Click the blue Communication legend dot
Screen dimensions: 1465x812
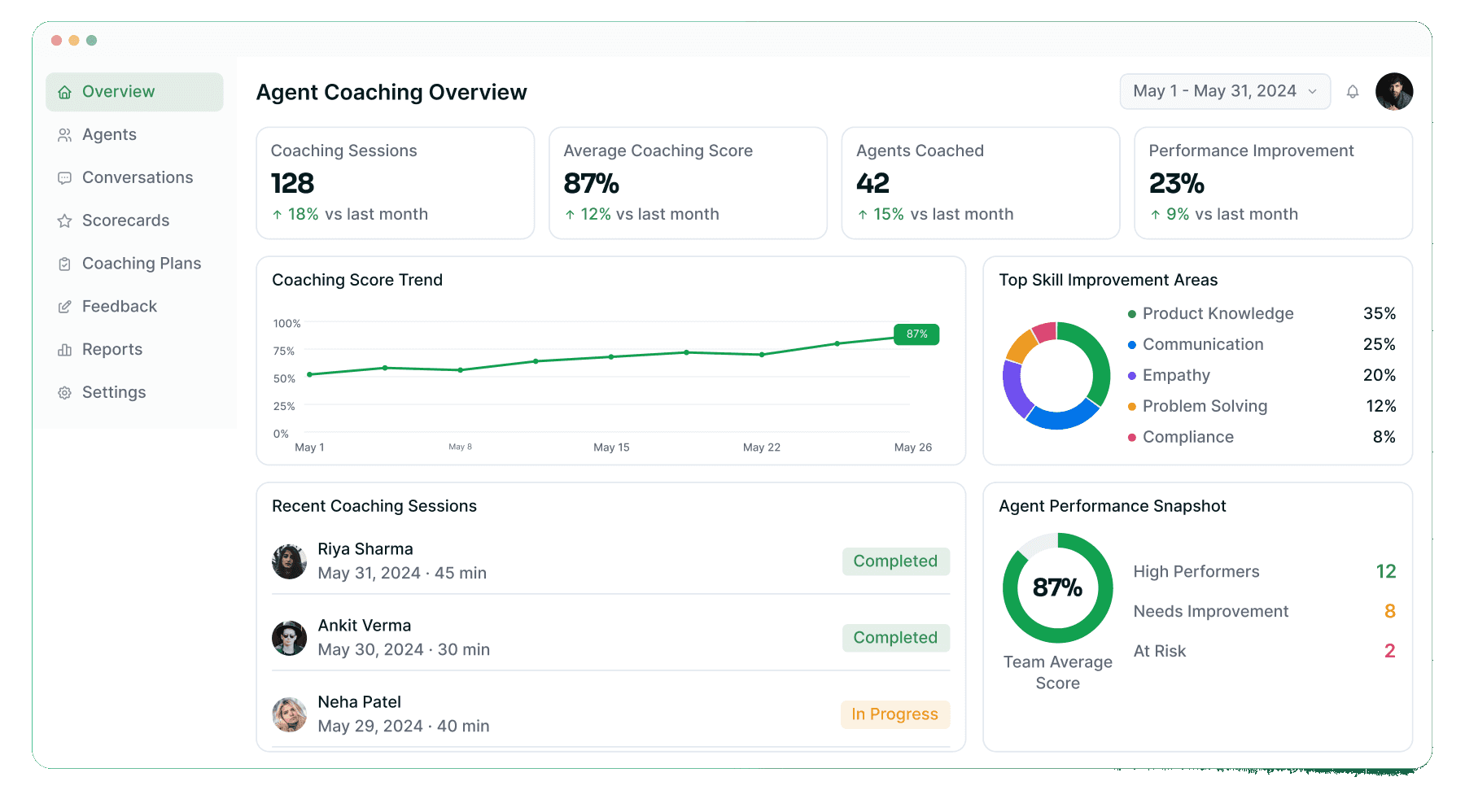point(1131,345)
